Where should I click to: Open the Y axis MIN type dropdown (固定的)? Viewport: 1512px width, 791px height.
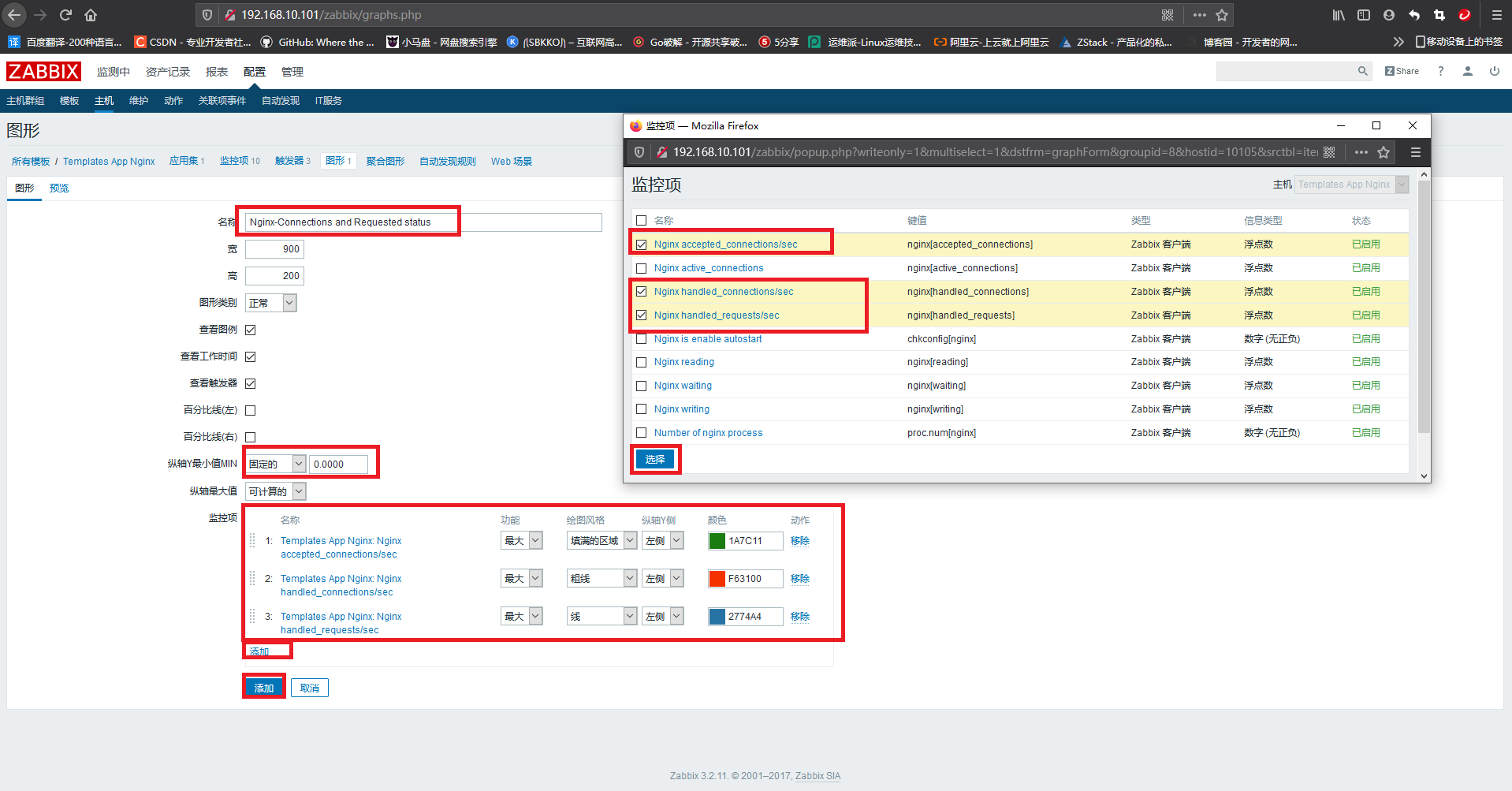pos(275,464)
